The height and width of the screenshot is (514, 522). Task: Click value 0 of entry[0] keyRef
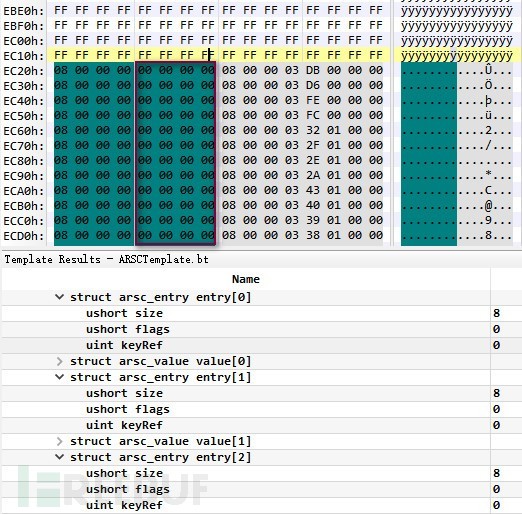(x=496, y=345)
